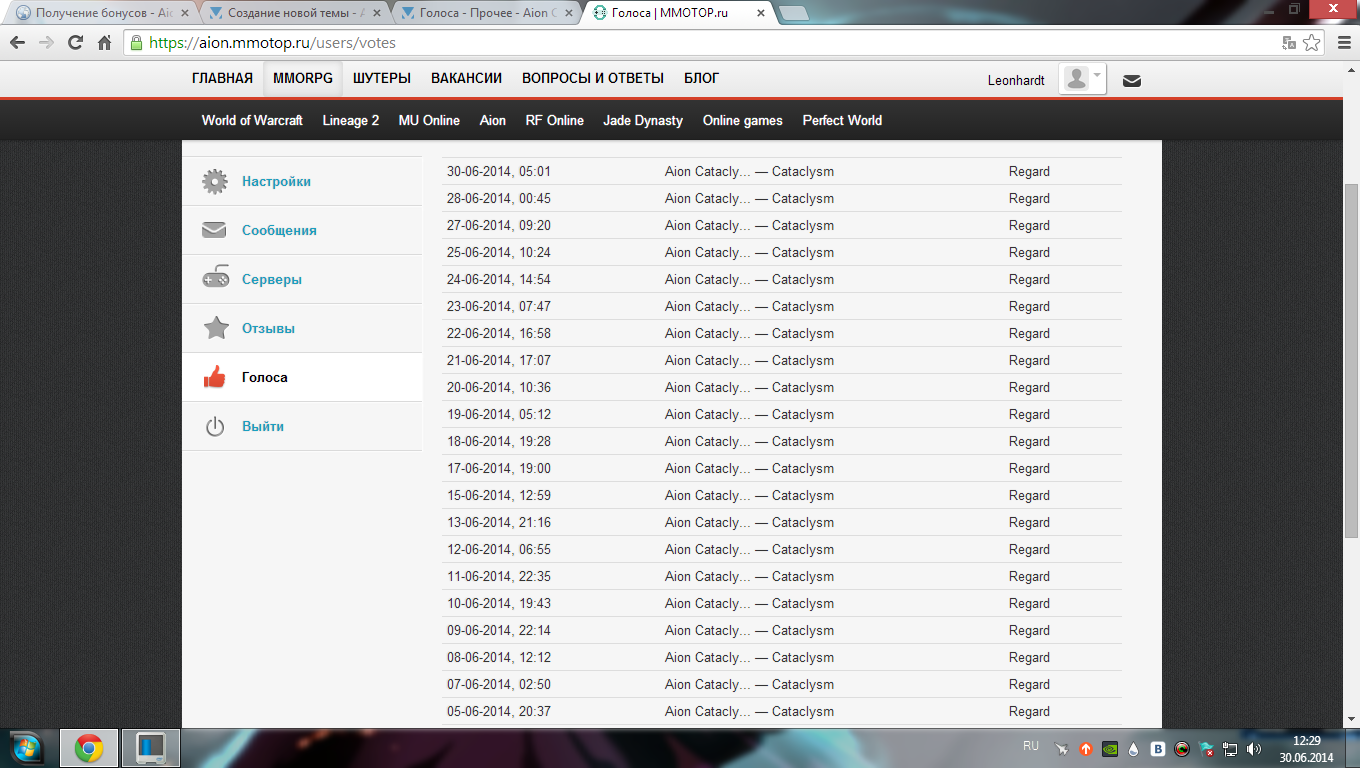Click the Выйти logout link

263,426
